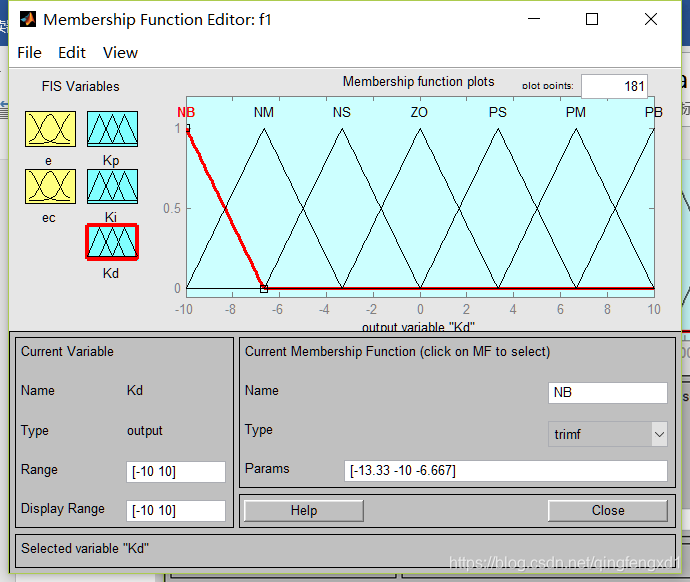Click the Range input field
The height and width of the screenshot is (582, 690).
176,472
